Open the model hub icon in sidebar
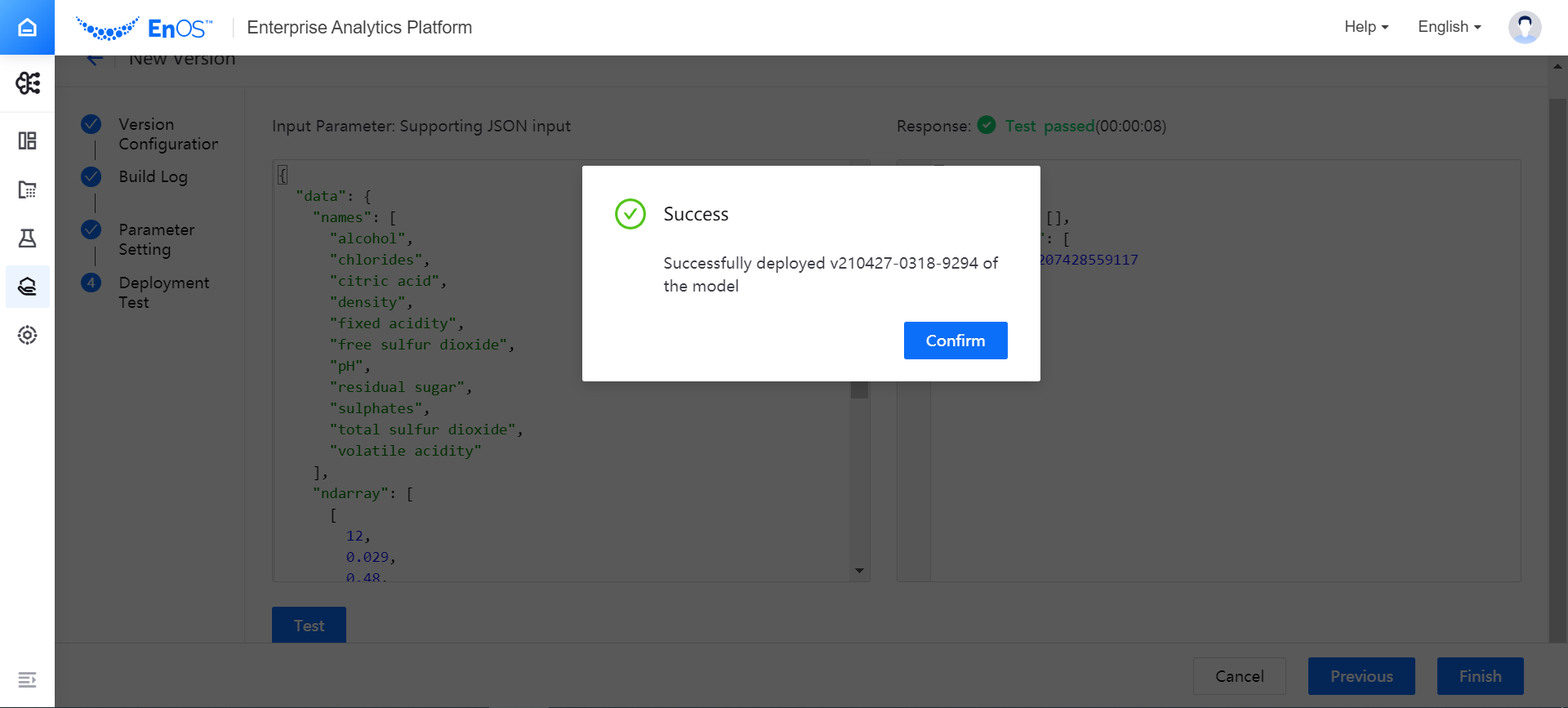 click(x=27, y=287)
